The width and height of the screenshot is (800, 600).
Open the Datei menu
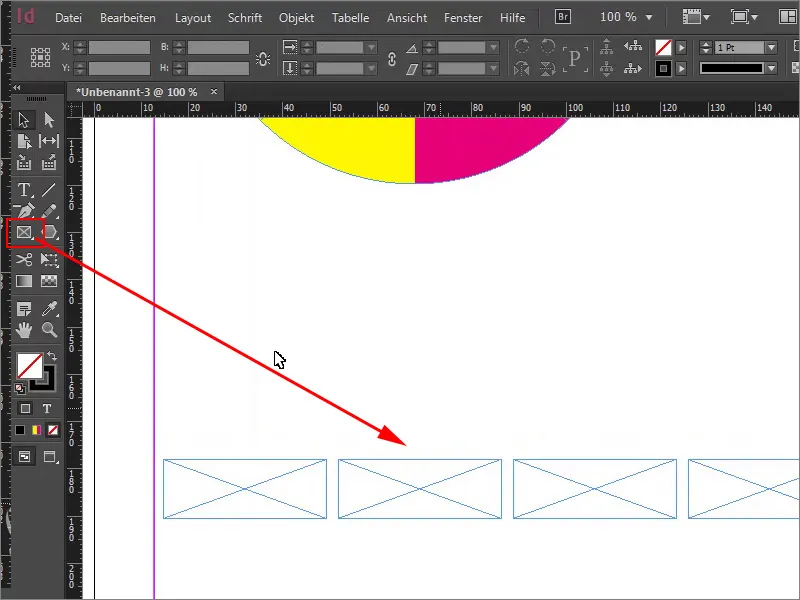(x=68, y=17)
